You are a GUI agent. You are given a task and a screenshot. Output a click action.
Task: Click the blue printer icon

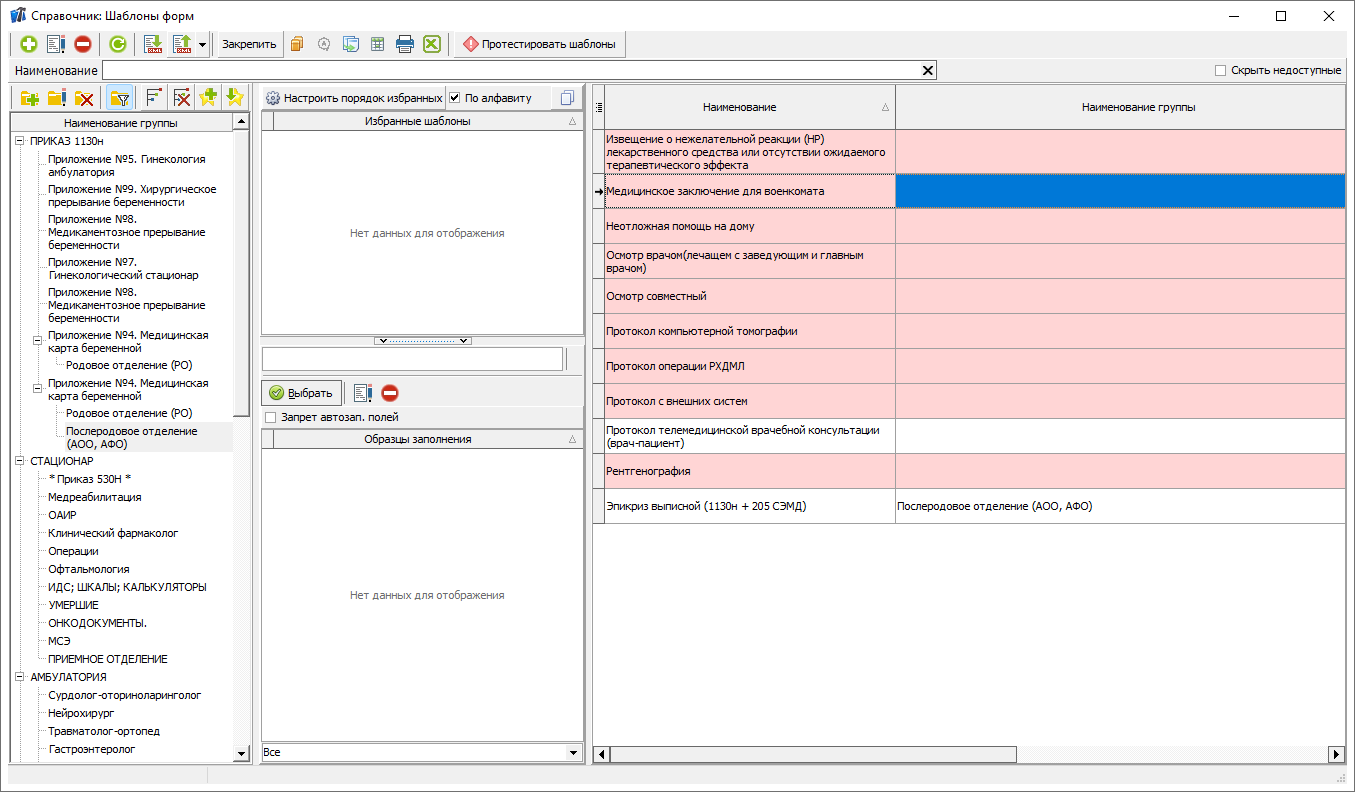pos(405,44)
